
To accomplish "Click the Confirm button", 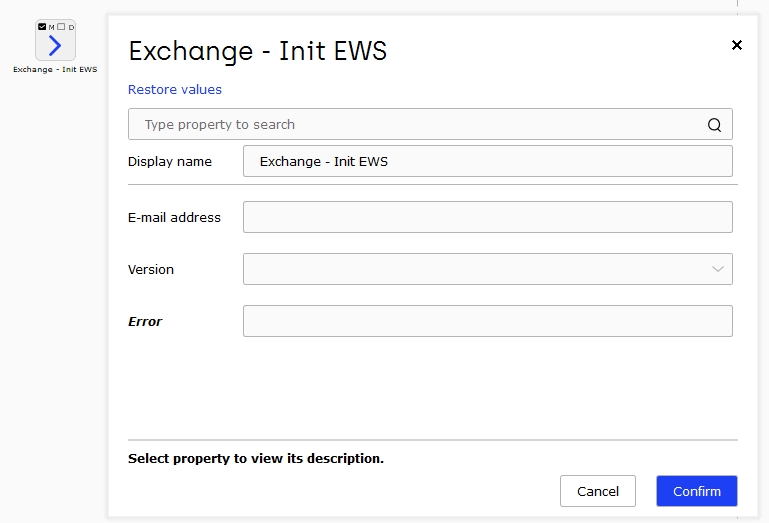I will (x=697, y=491).
